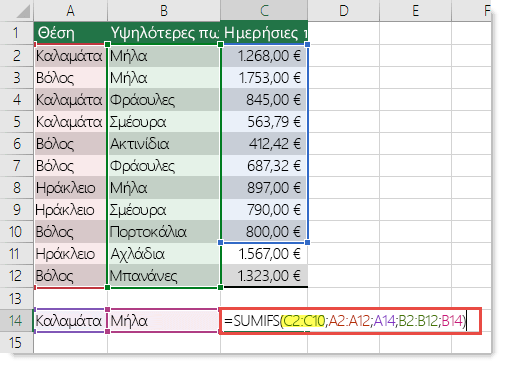Screen dimensions: 506x368
Task: Select Φράουλες cell in row 7
Action: coord(164,166)
